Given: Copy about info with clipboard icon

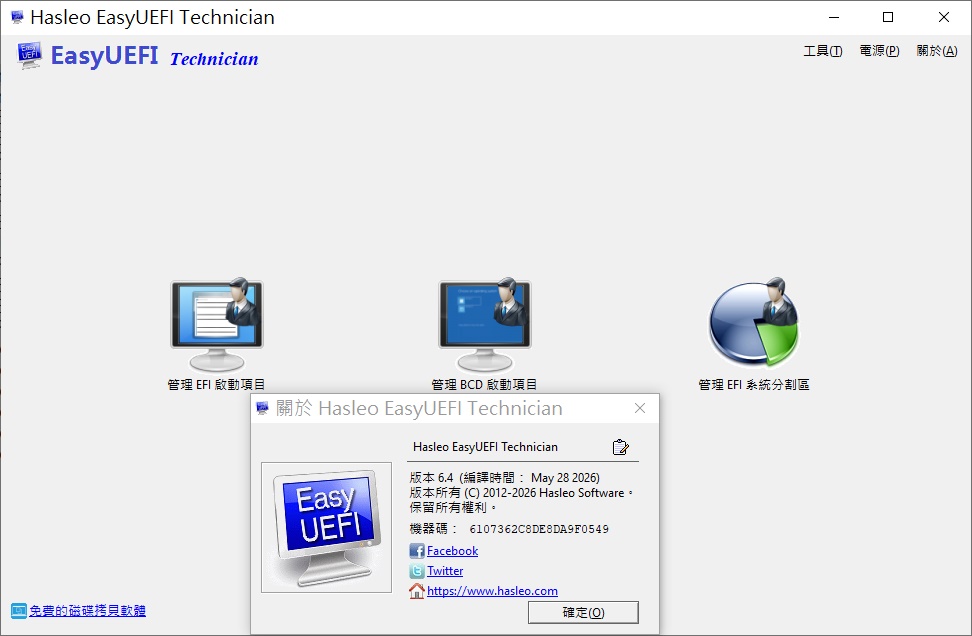Looking at the screenshot, I should [x=621, y=447].
